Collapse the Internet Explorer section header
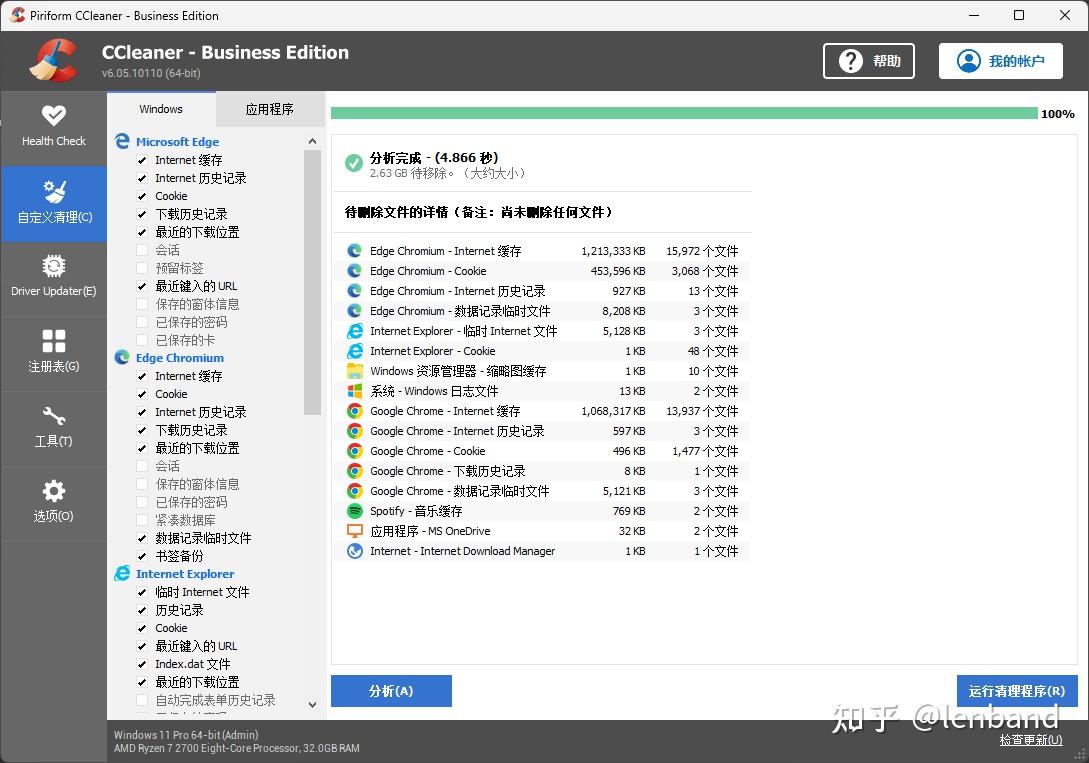 [185, 573]
